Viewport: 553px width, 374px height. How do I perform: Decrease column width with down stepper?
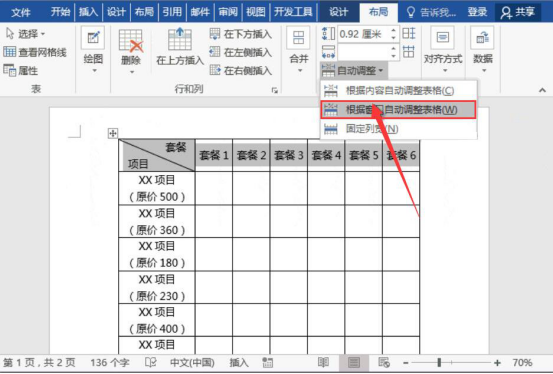[394, 56]
